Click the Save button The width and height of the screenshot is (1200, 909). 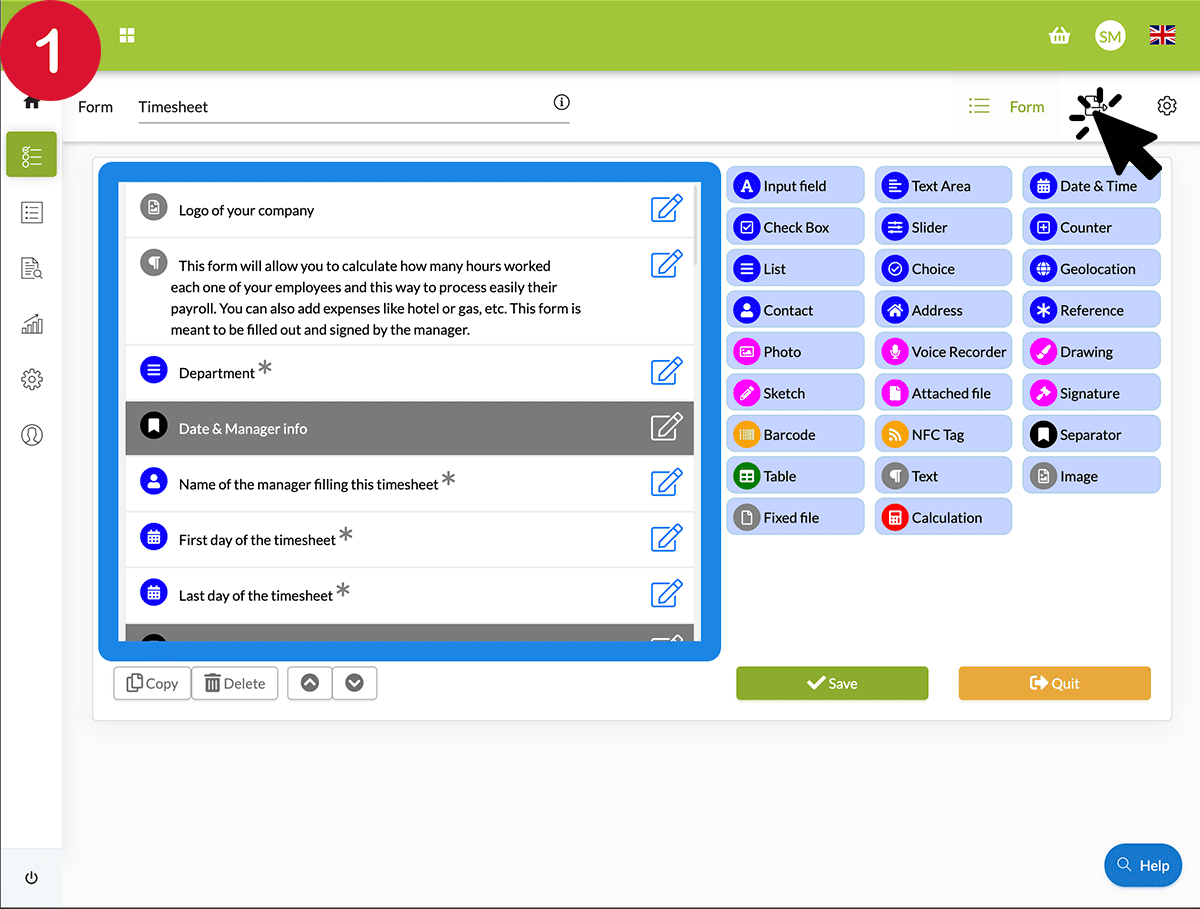(x=832, y=683)
